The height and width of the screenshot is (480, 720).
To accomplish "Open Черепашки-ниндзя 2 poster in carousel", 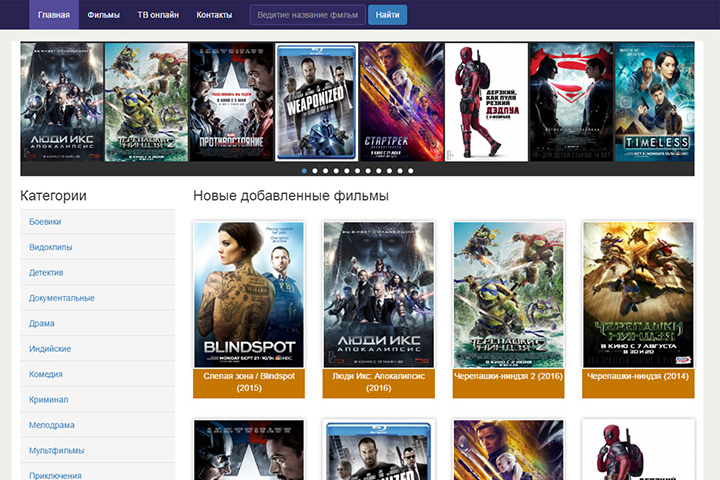I will click(x=146, y=102).
